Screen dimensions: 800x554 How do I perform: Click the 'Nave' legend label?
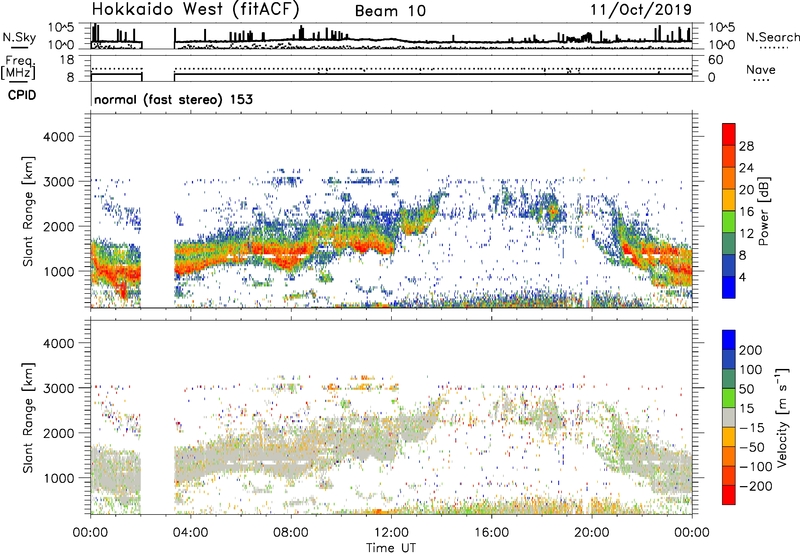click(x=761, y=70)
